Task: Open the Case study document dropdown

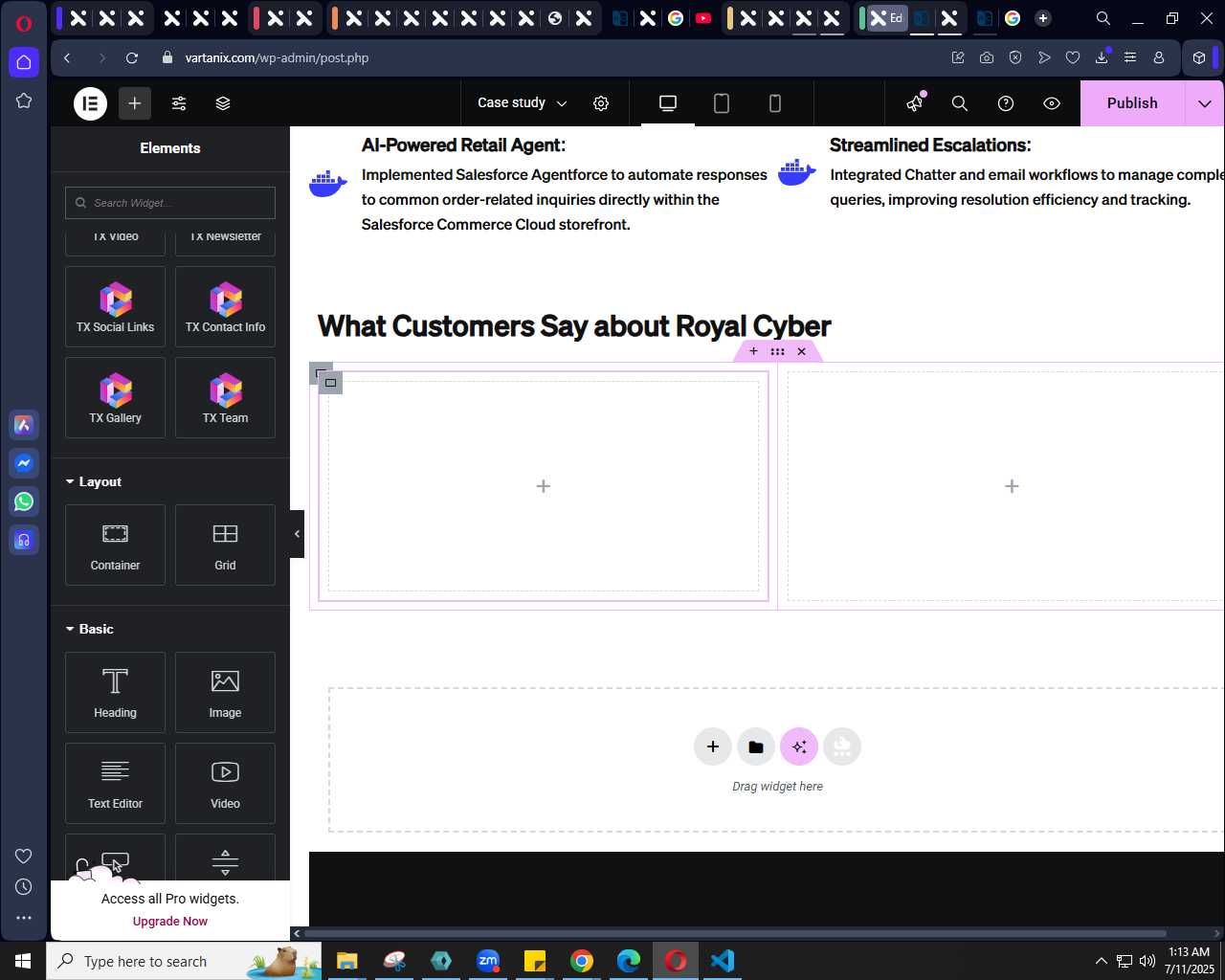Action: pos(523,103)
